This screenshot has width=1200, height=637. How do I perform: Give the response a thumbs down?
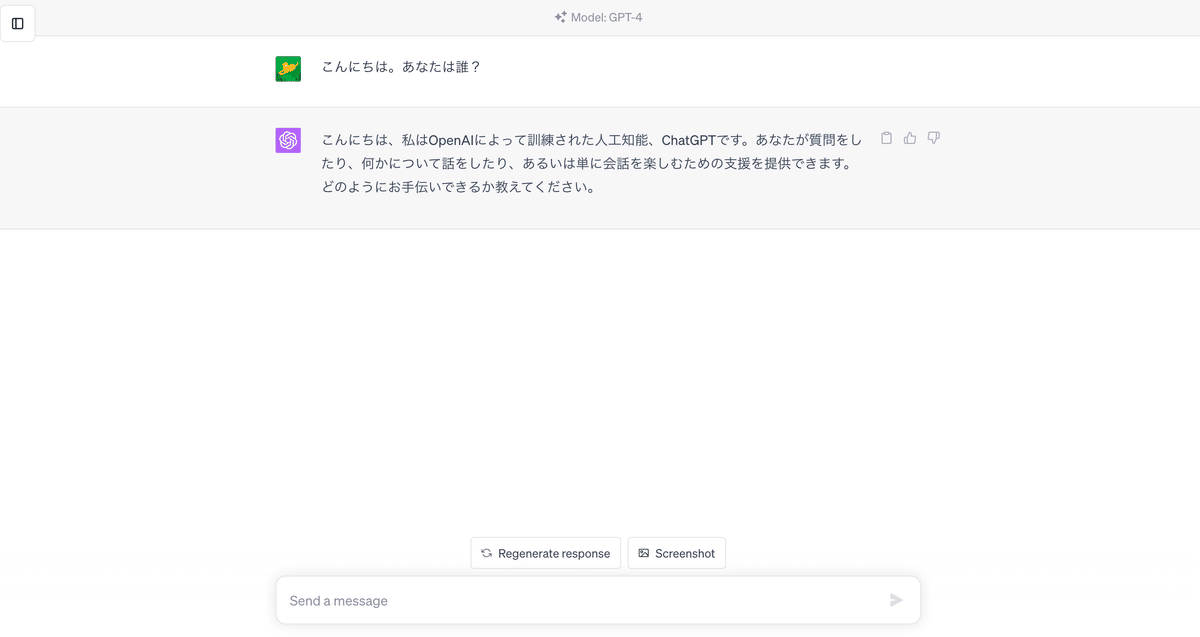(x=934, y=138)
